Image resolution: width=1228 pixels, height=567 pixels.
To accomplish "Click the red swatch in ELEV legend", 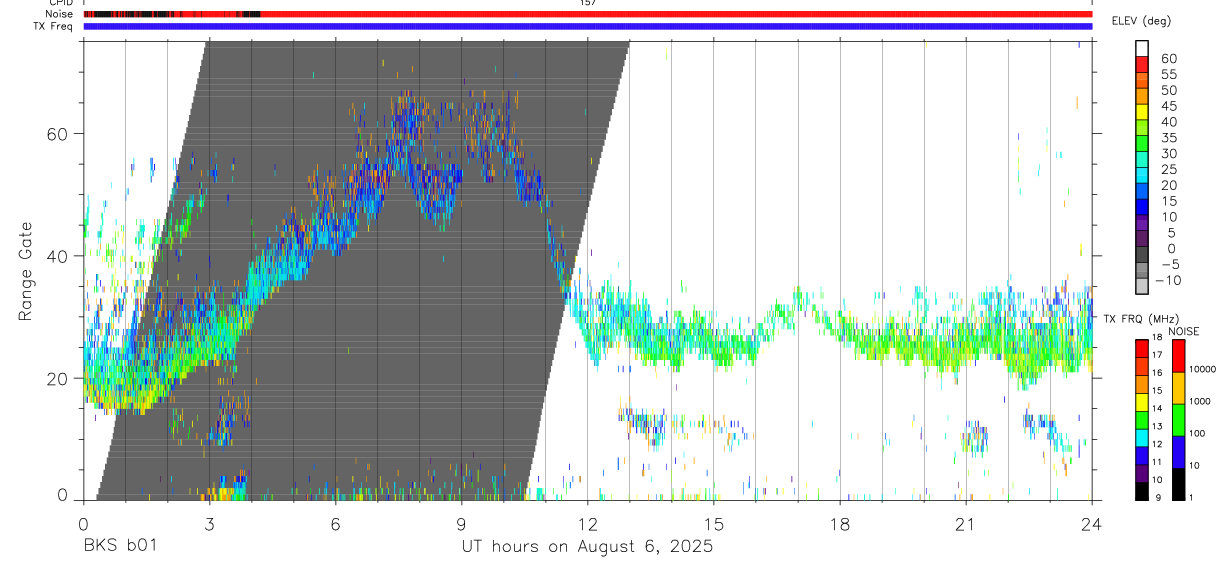I will pyautogui.click(x=1142, y=64).
